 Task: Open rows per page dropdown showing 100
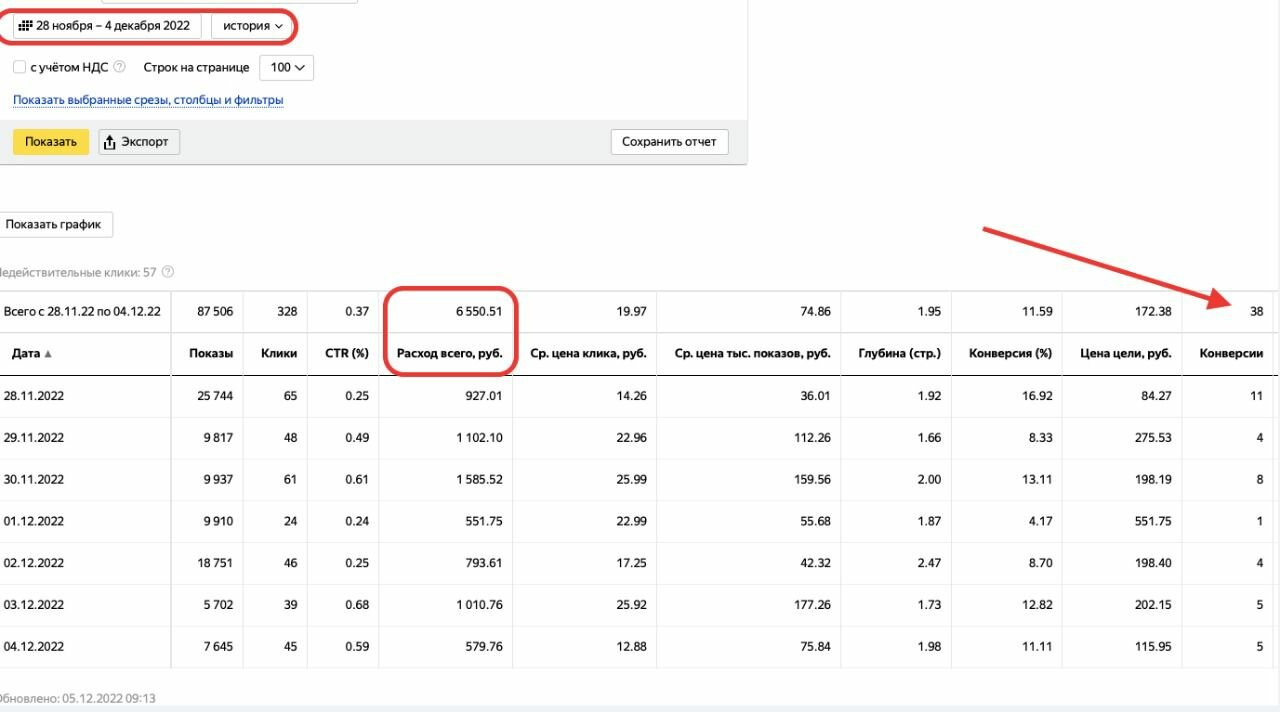(x=286, y=67)
